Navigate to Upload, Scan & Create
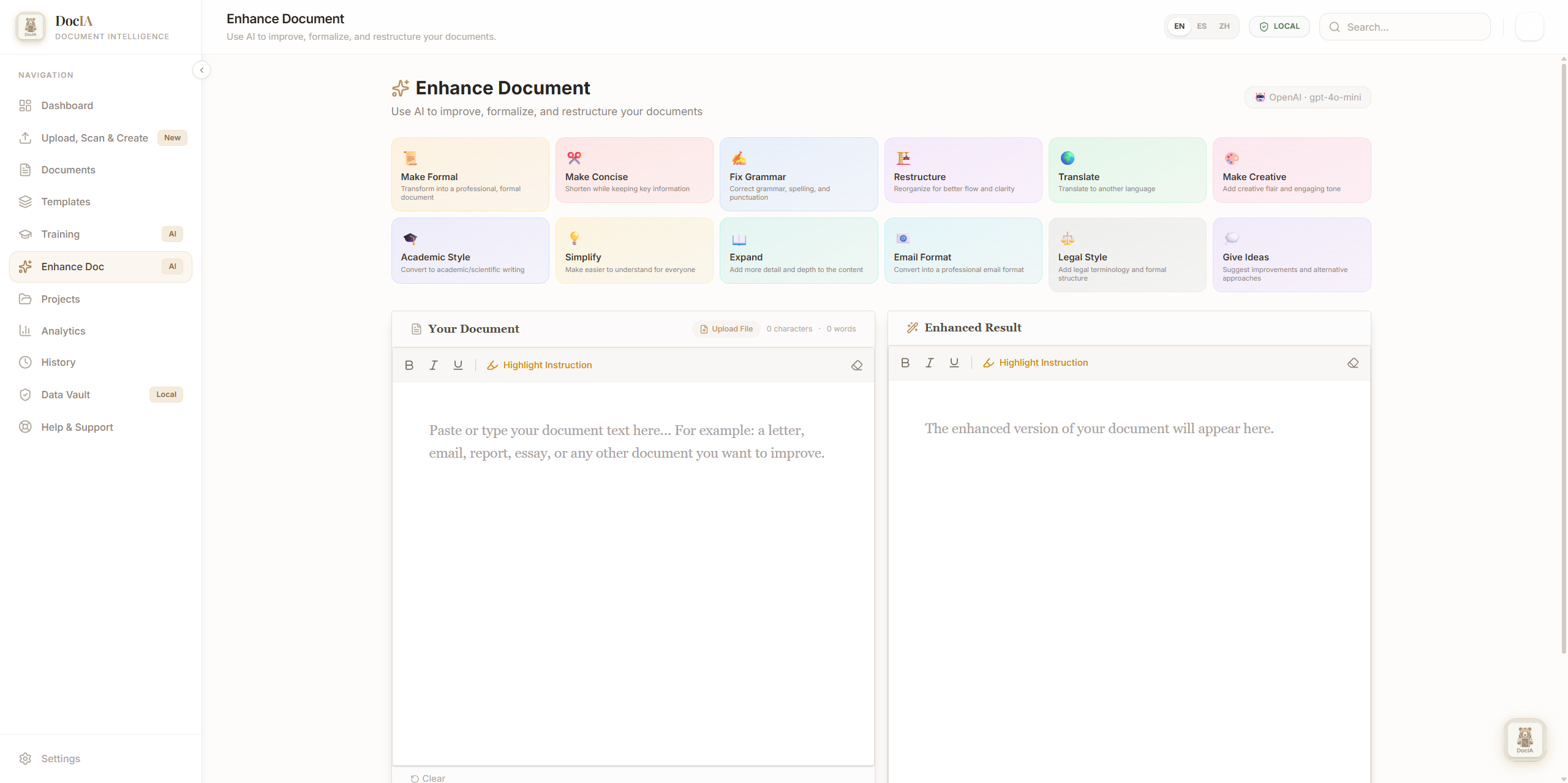This screenshot has height=783, width=1568. tap(94, 138)
